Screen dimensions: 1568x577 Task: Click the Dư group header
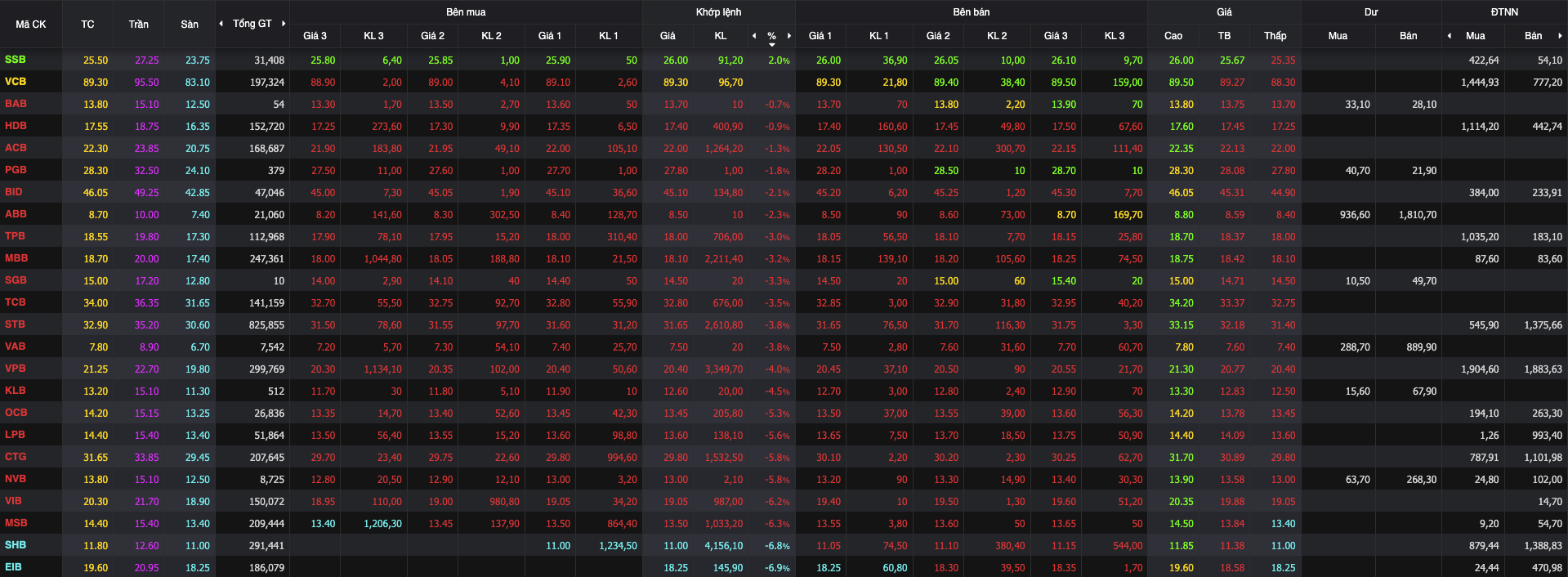(x=1371, y=12)
